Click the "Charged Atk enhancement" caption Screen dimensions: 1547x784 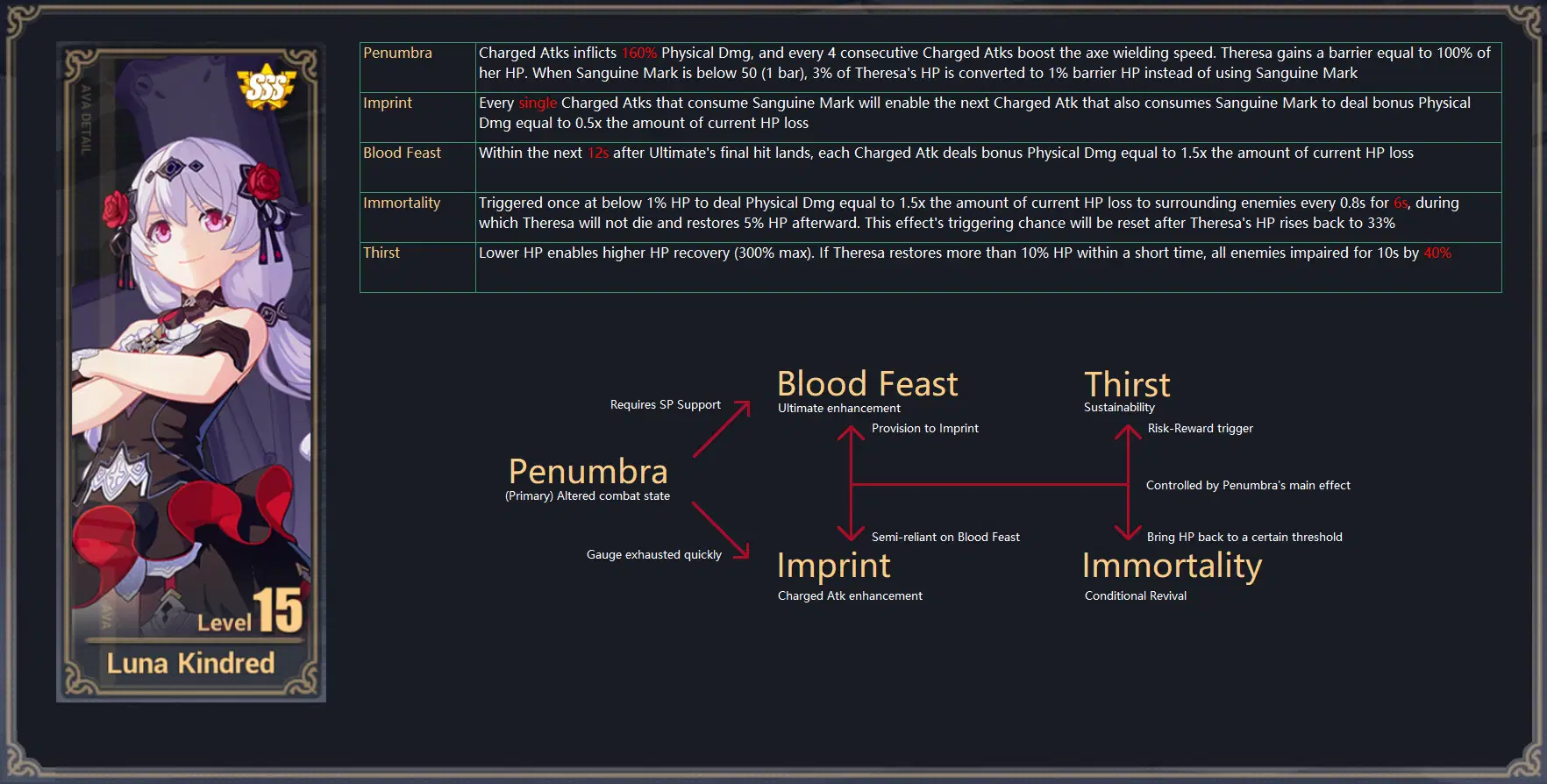tap(850, 595)
